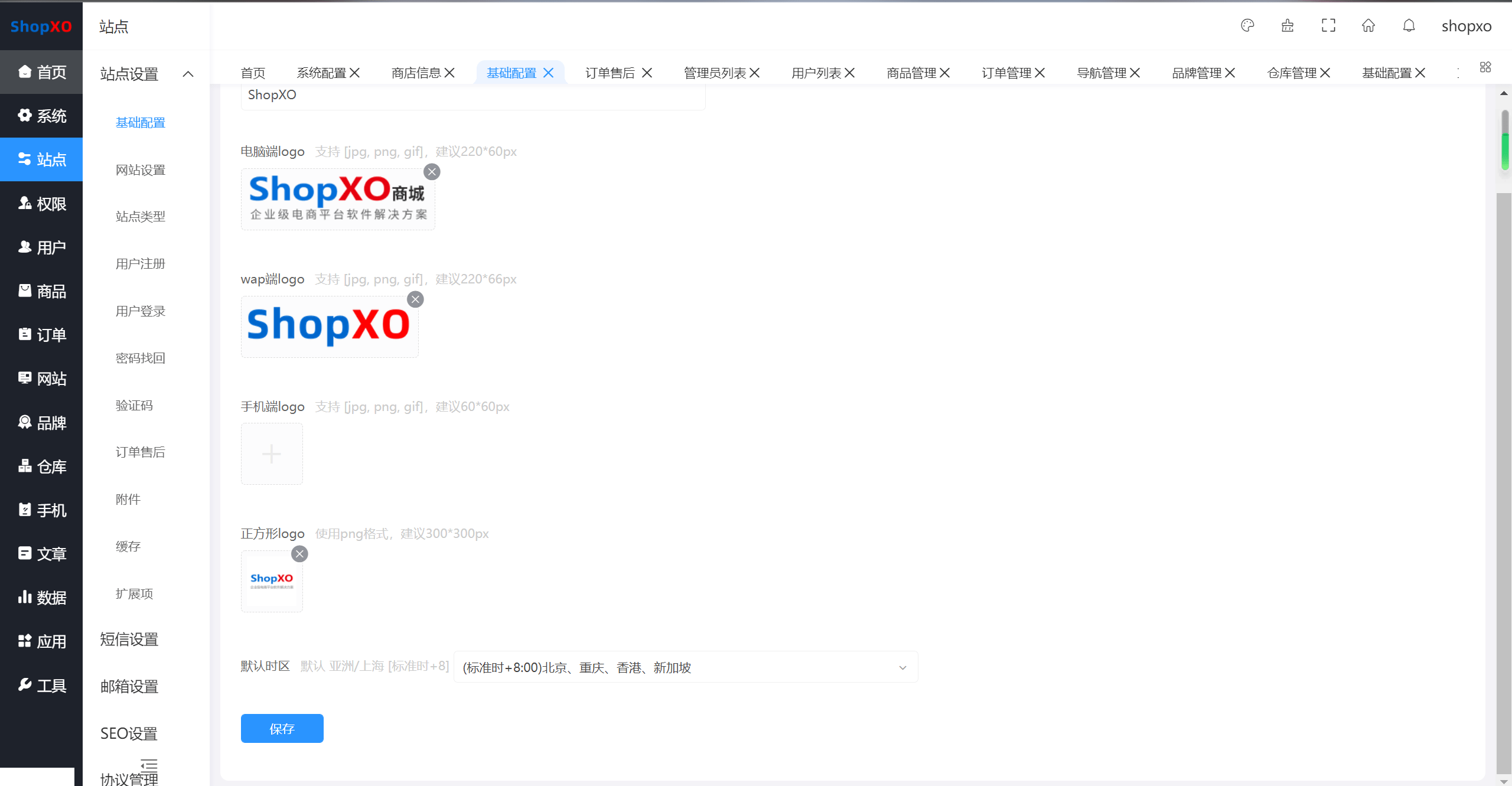Click the fullscreen expand icon top bar
Screen dimensions: 1512x786
1328,26
